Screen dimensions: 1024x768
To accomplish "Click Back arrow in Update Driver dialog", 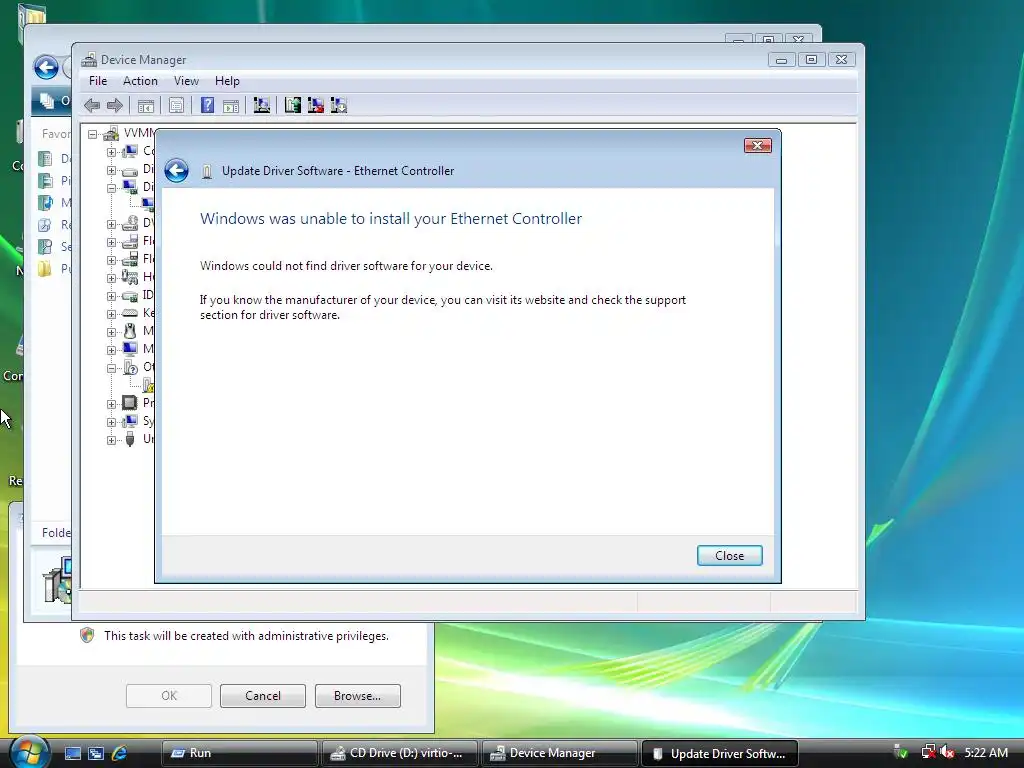I will click(176, 170).
